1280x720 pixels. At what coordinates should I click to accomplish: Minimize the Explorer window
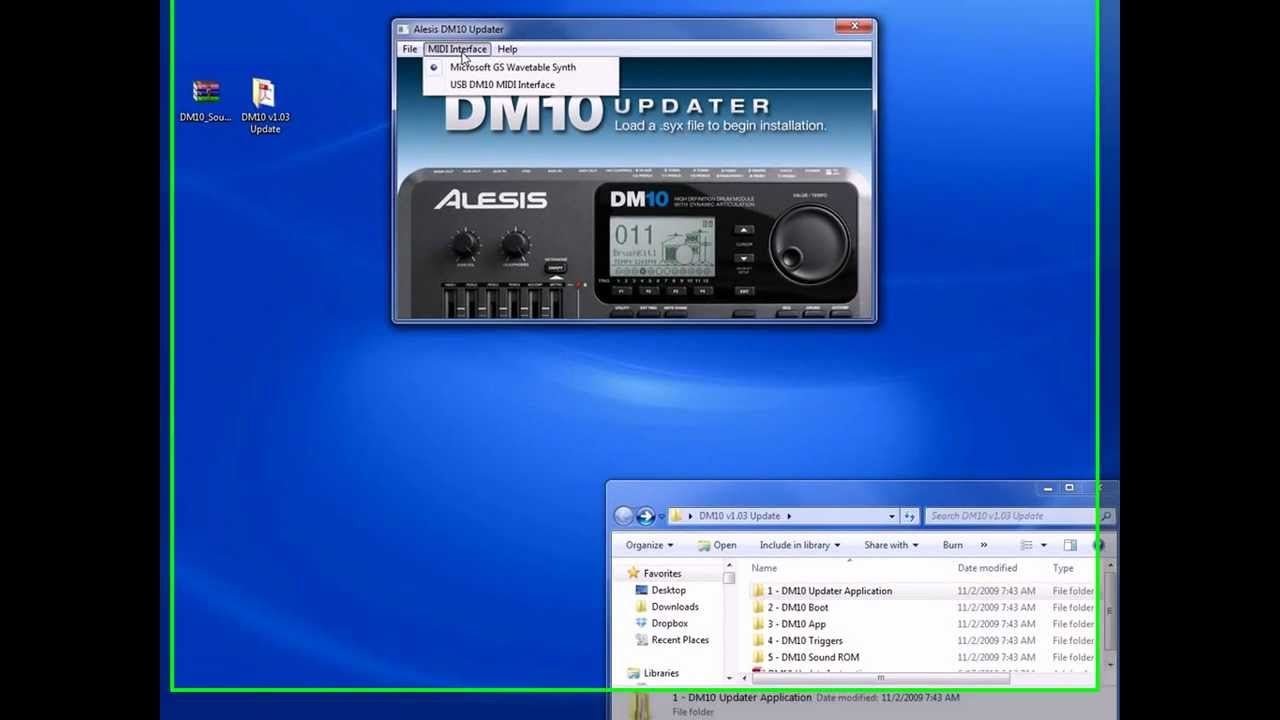tap(1047, 488)
